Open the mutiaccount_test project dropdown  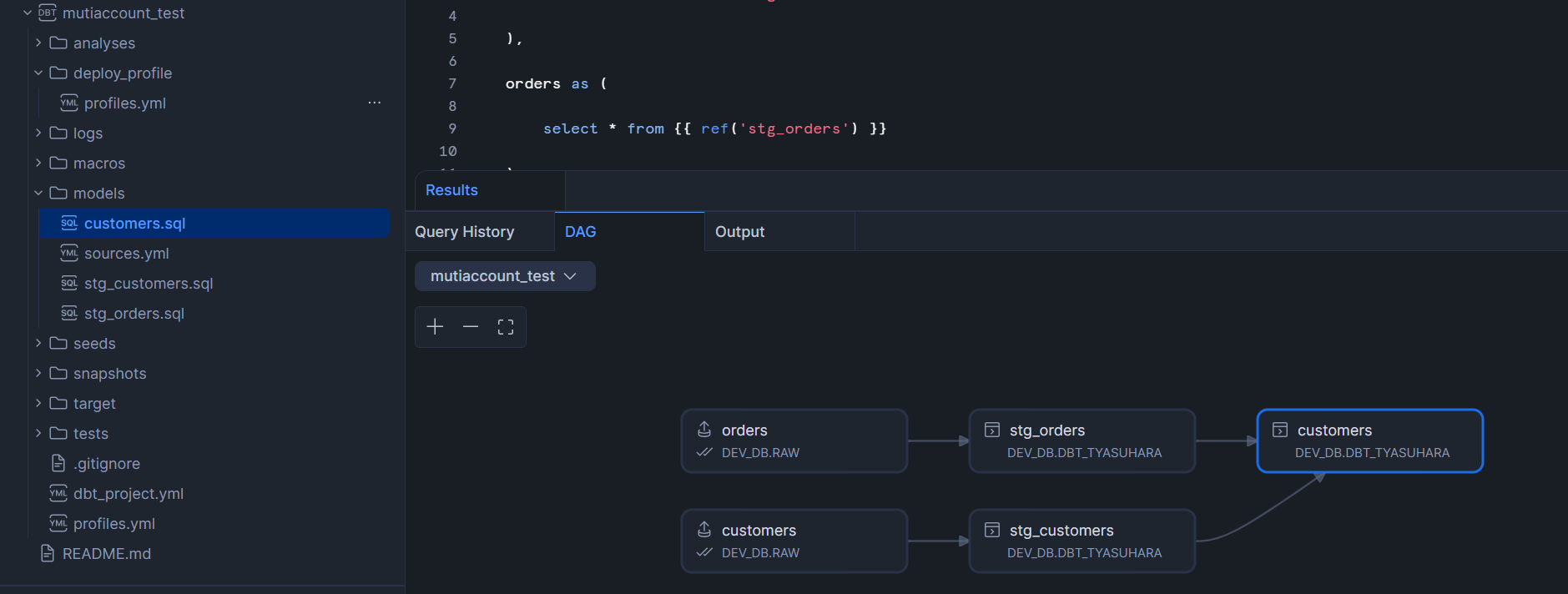pos(505,276)
